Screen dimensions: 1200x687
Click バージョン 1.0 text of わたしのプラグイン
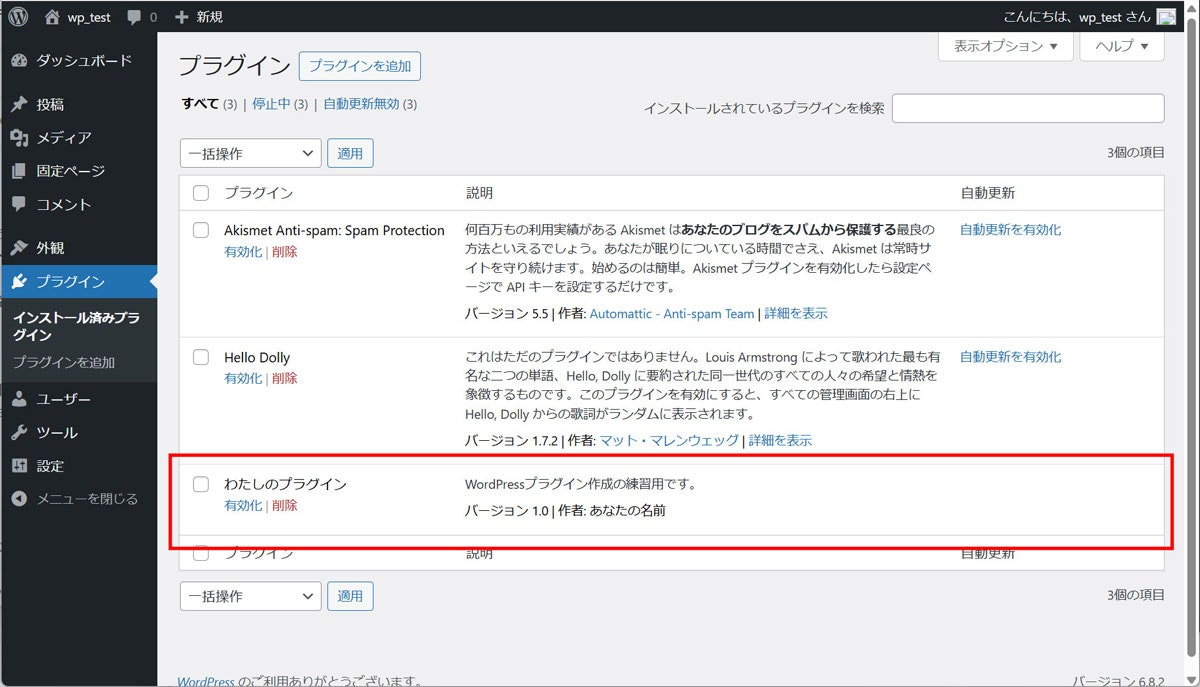(x=507, y=511)
